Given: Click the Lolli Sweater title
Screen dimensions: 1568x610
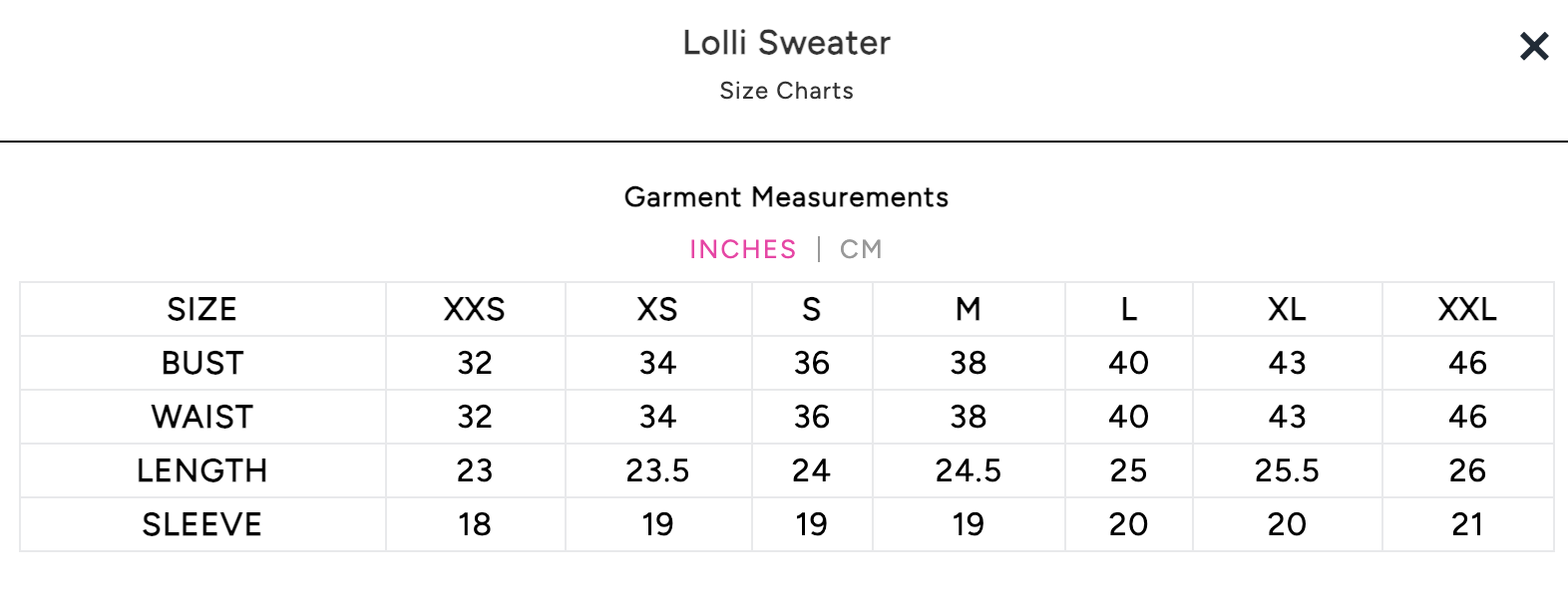Looking at the screenshot, I should [786, 43].
